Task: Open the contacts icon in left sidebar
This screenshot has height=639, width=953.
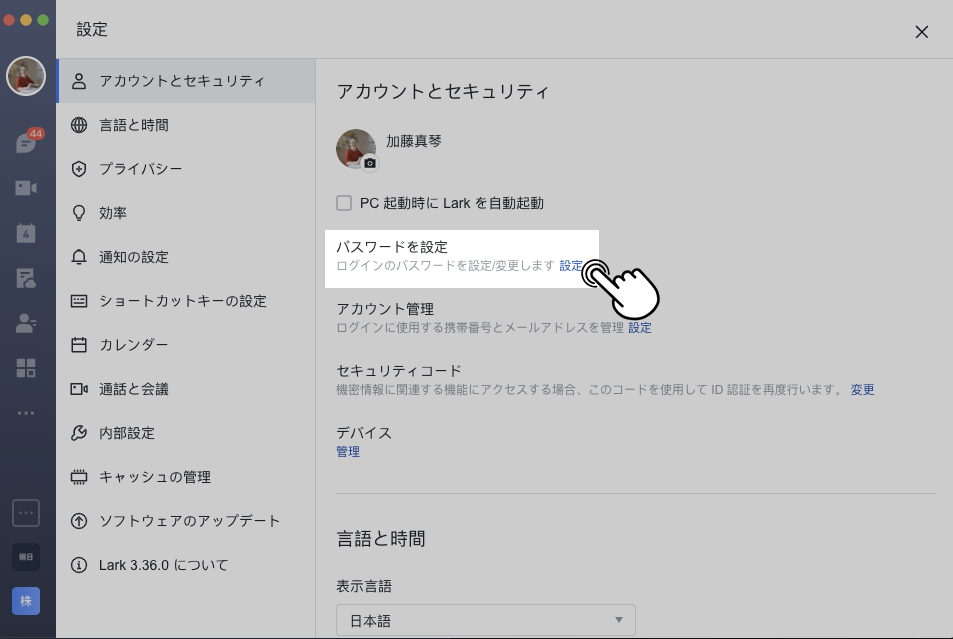Action: coord(26,323)
